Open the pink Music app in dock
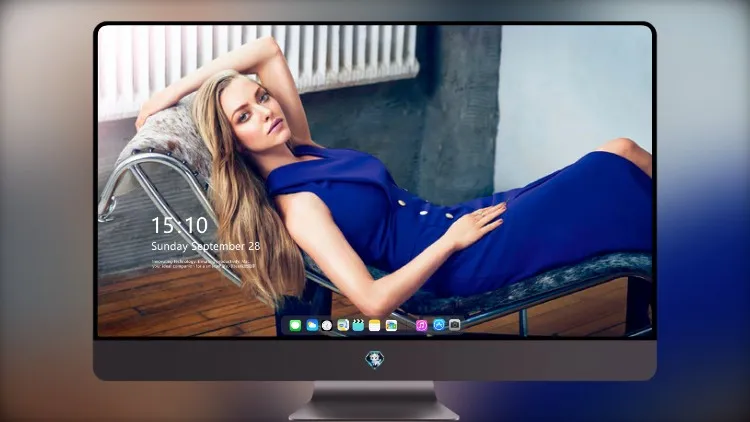Screen dimensions: 750x422 421,326
